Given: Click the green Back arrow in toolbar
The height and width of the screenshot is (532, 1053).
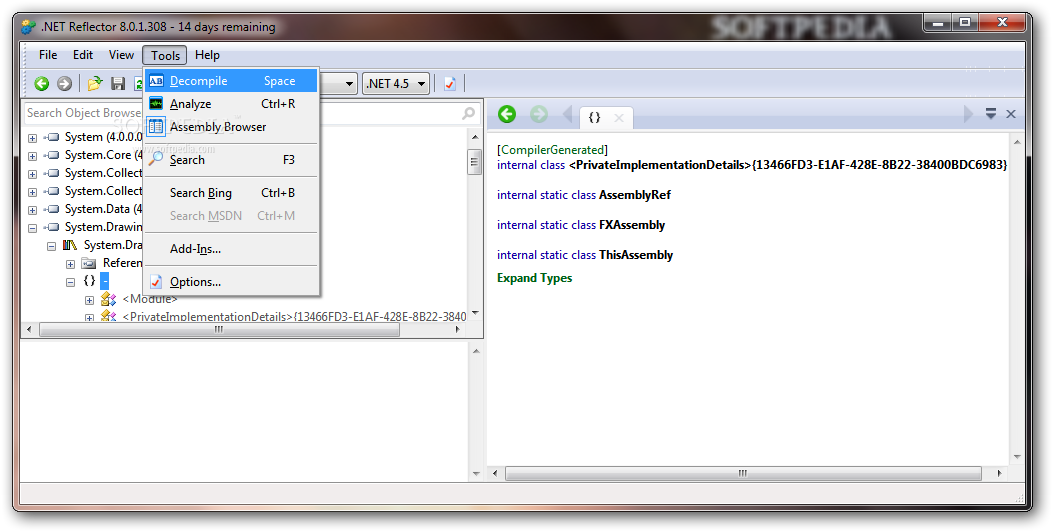Looking at the screenshot, I should coord(42,83).
